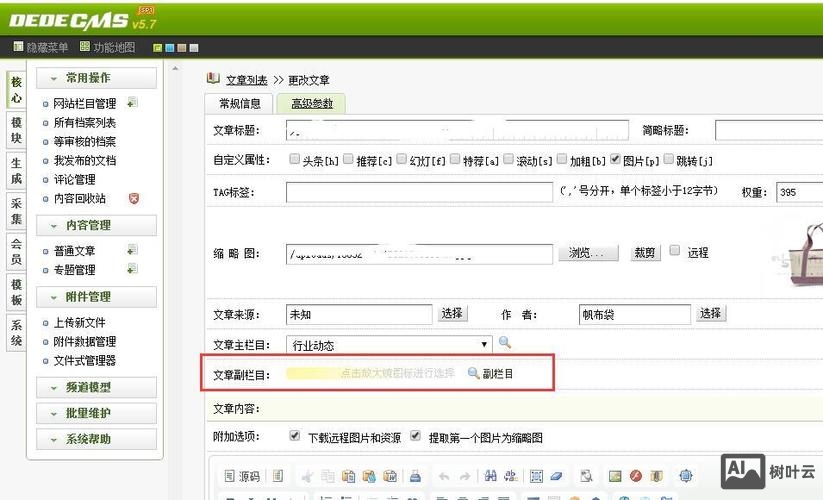Check the 滚动[s] attribute checkbox
The width and height of the screenshot is (823, 500).
click(x=508, y=159)
